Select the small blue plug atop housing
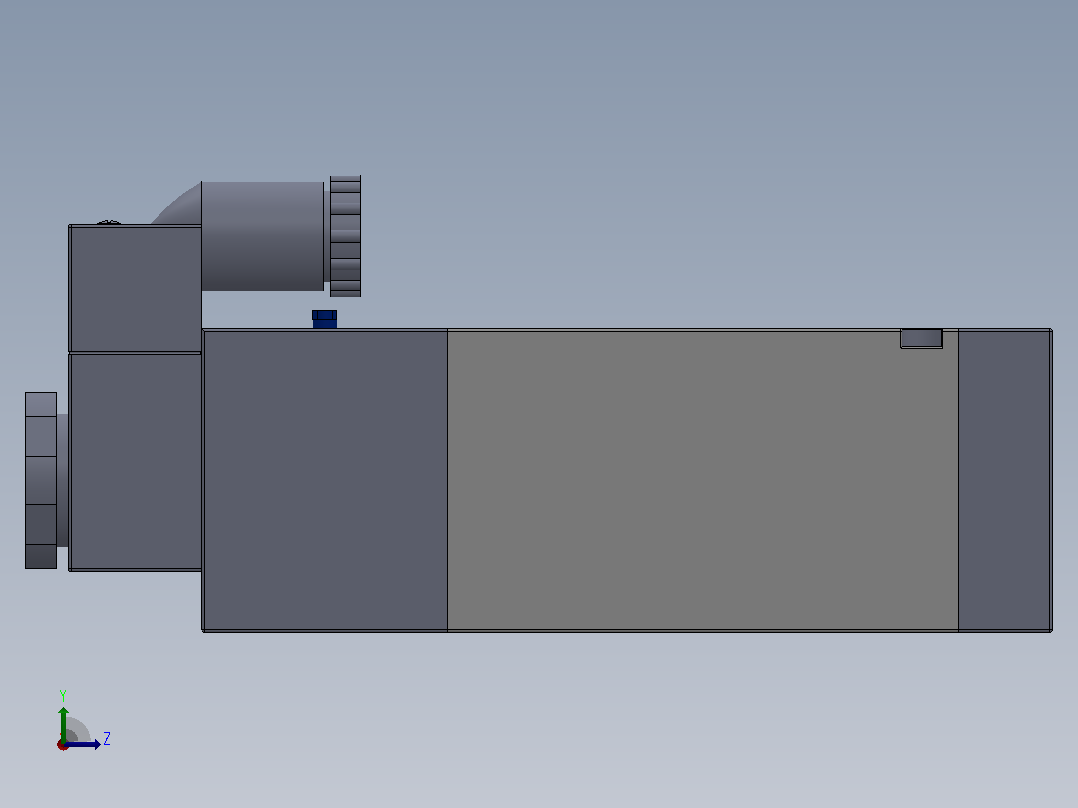 tap(324, 319)
